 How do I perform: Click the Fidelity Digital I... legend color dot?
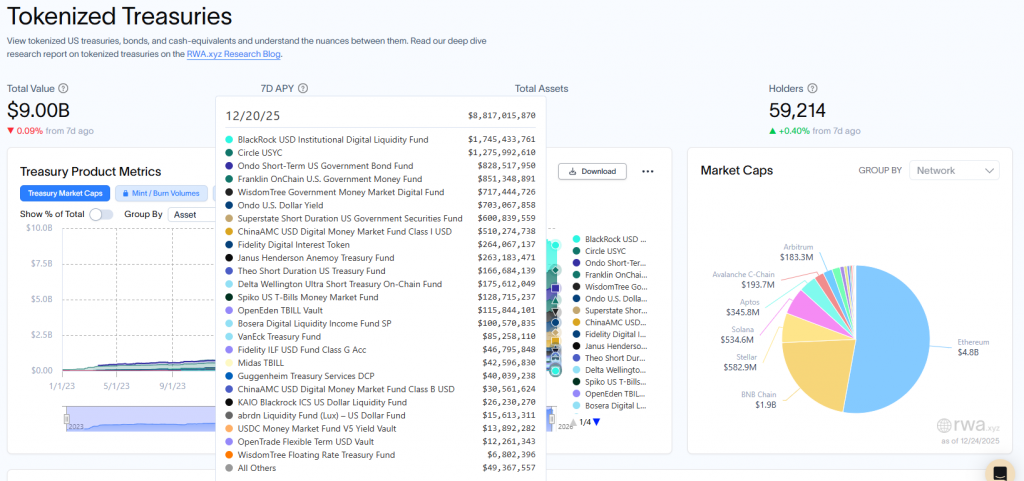(x=576, y=334)
